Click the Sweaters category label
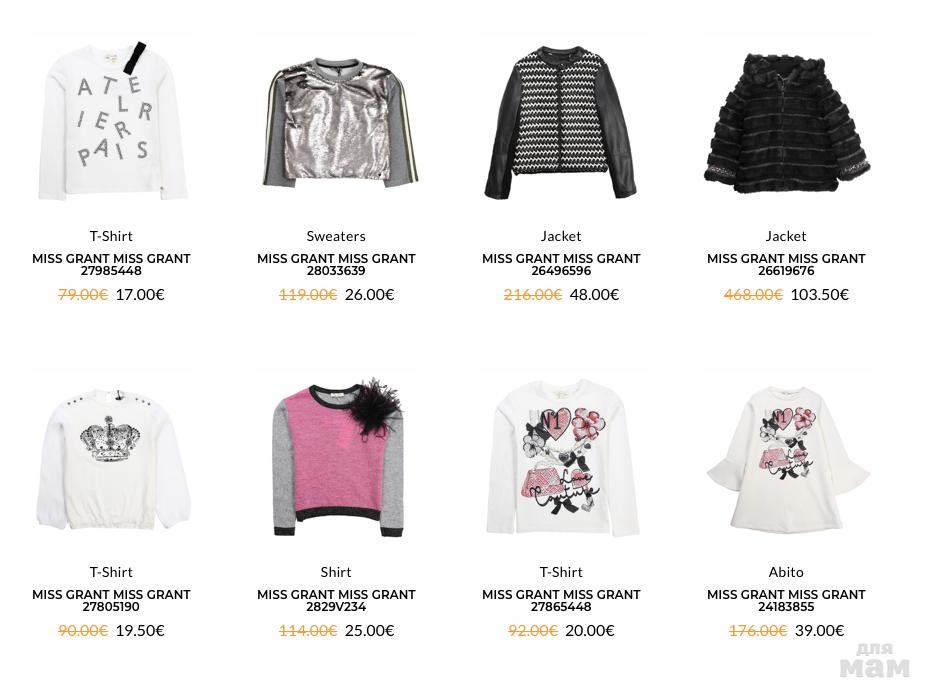This screenshot has width=925, height=692. point(336,236)
